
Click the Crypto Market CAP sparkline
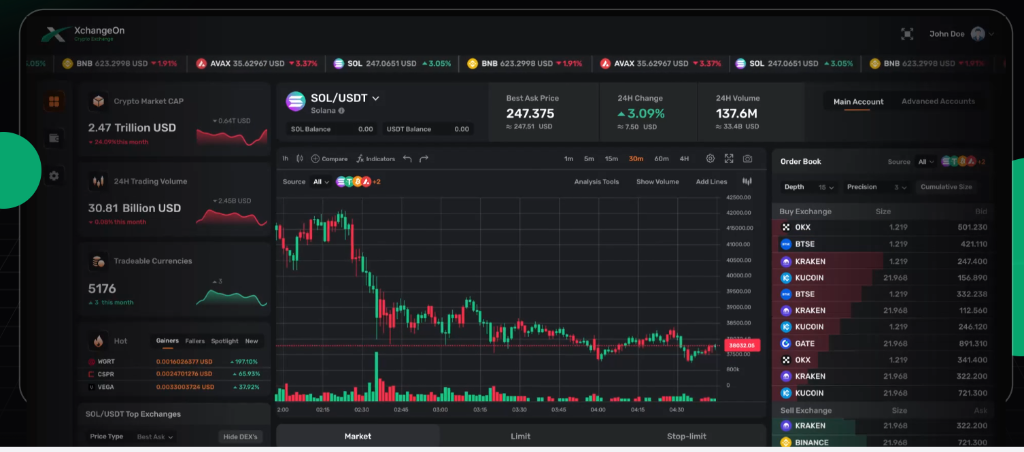232,137
